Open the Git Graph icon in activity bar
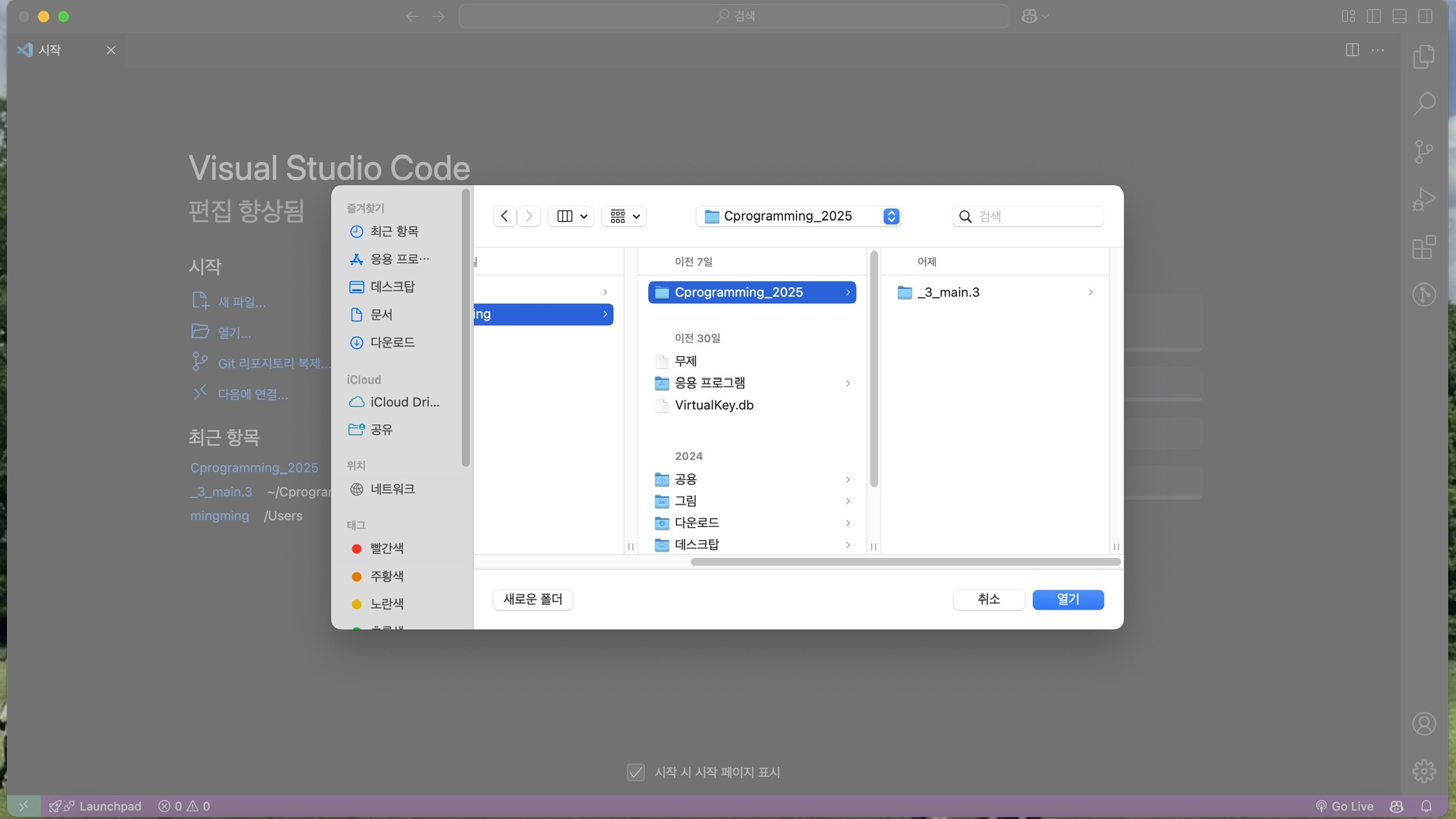The image size is (1456, 819). pyautogui.click(x=1424, y=294)
